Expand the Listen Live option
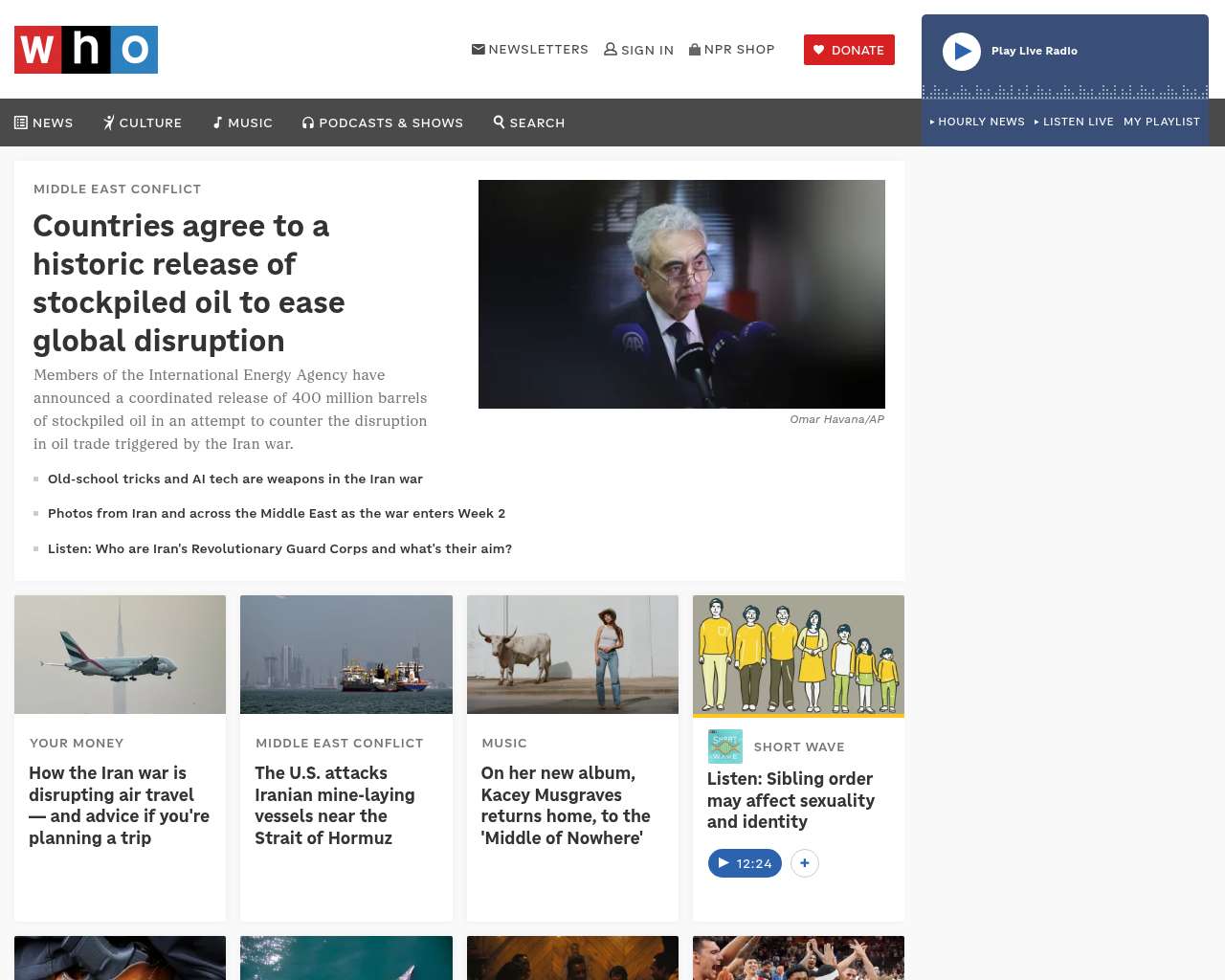Screen dimensions: 1225x980 click(x=1074, y=122)
